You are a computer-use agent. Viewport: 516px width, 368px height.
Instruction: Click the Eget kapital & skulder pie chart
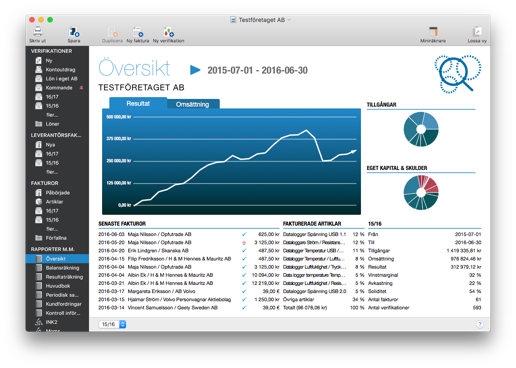pos(421,192)
